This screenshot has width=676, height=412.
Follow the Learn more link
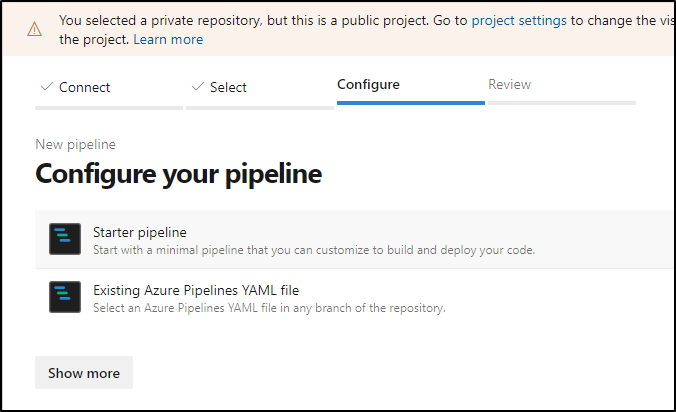168,40
